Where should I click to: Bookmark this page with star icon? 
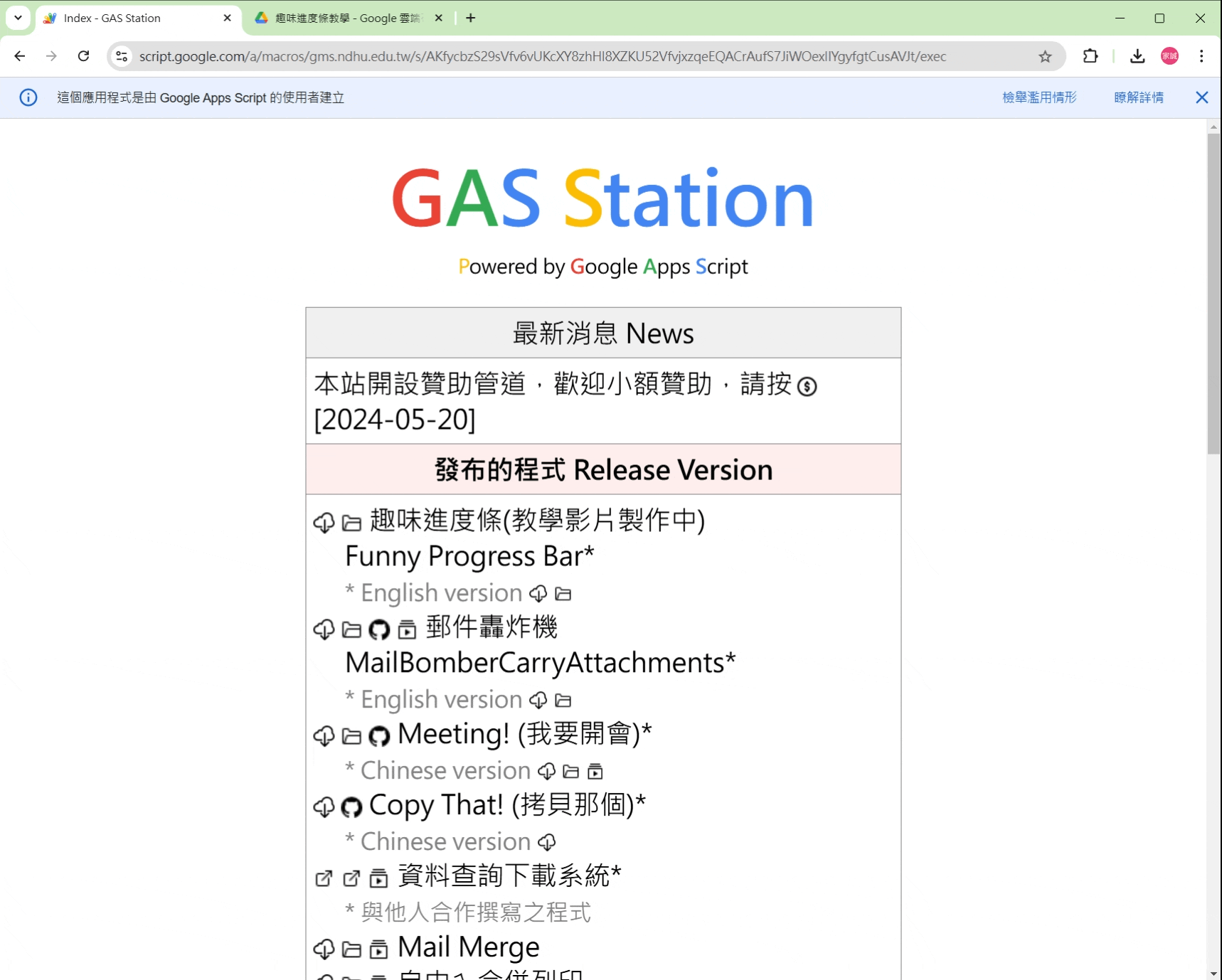click(1045, 56)
